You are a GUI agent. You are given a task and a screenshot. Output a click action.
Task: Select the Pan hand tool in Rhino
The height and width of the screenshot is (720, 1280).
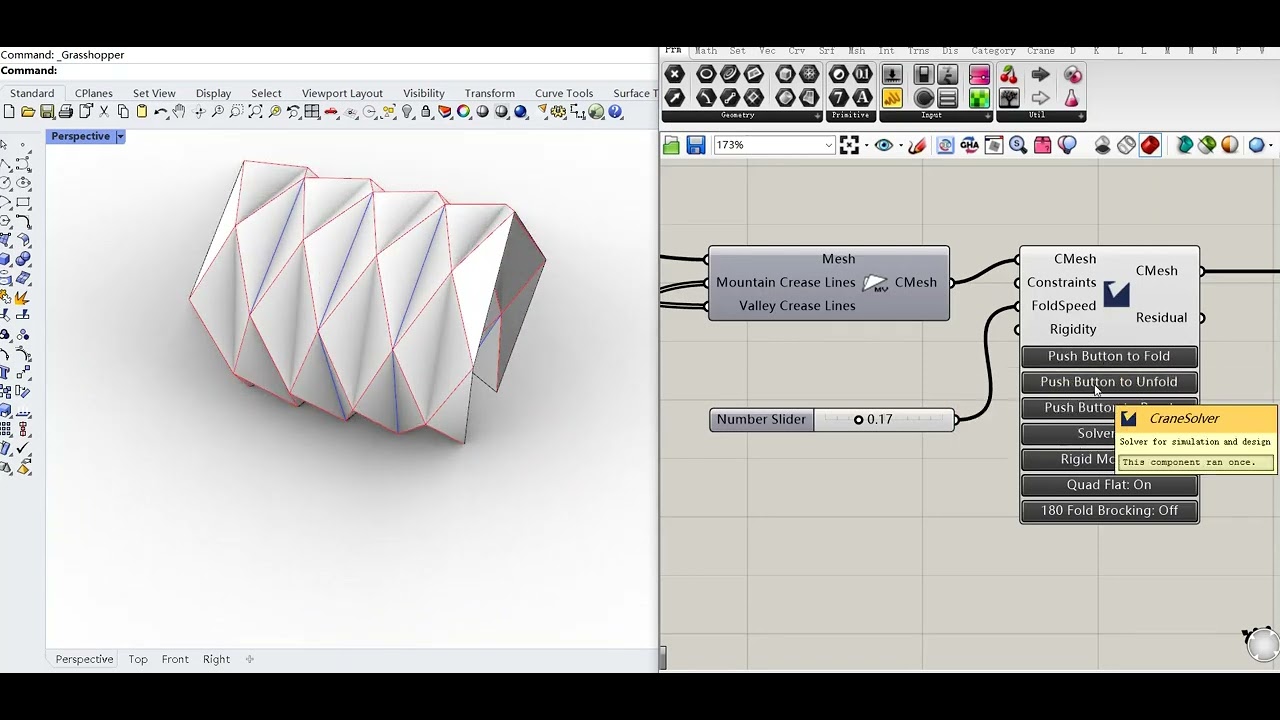tap(179, 112)
